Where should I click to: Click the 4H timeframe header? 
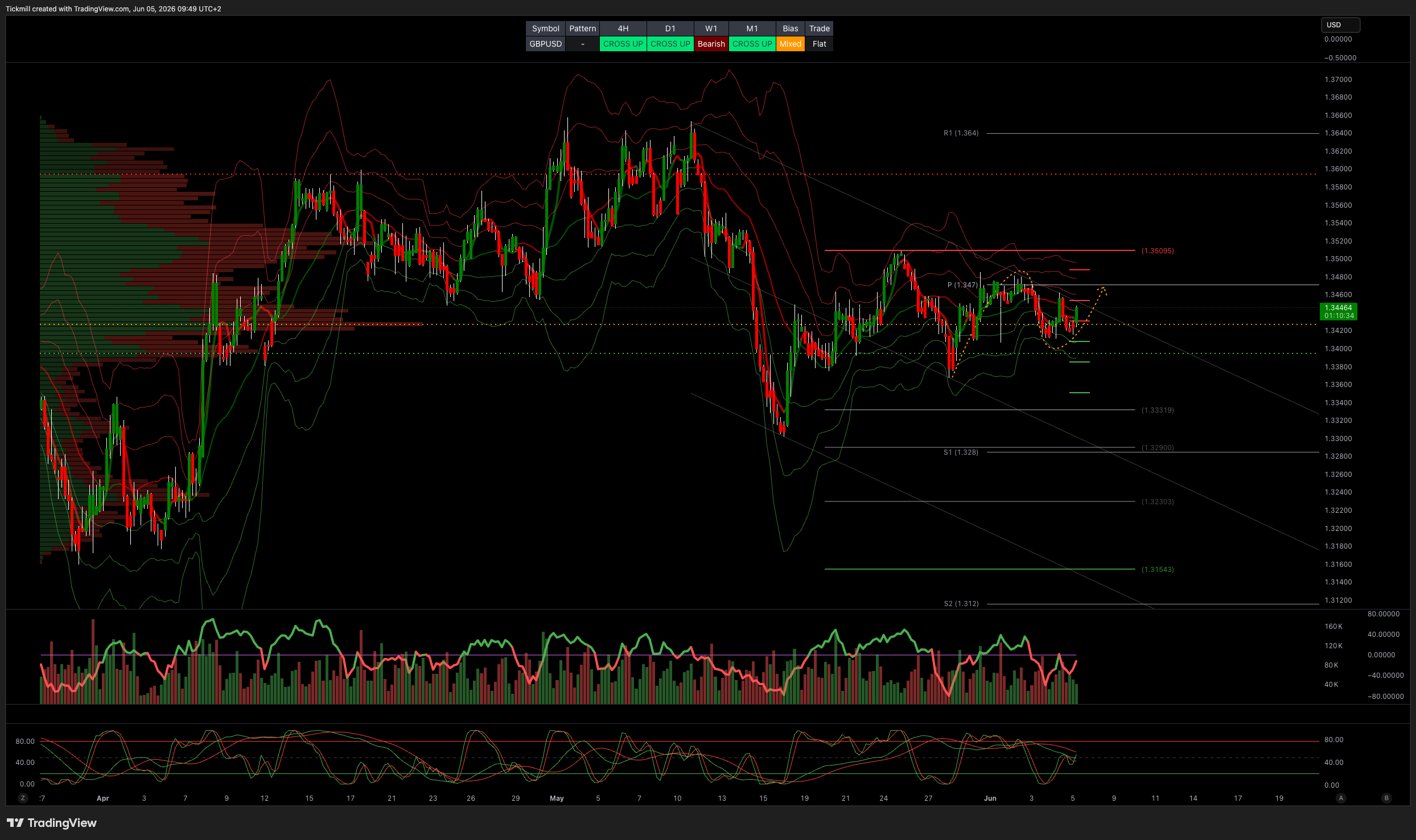coord(623,28)
